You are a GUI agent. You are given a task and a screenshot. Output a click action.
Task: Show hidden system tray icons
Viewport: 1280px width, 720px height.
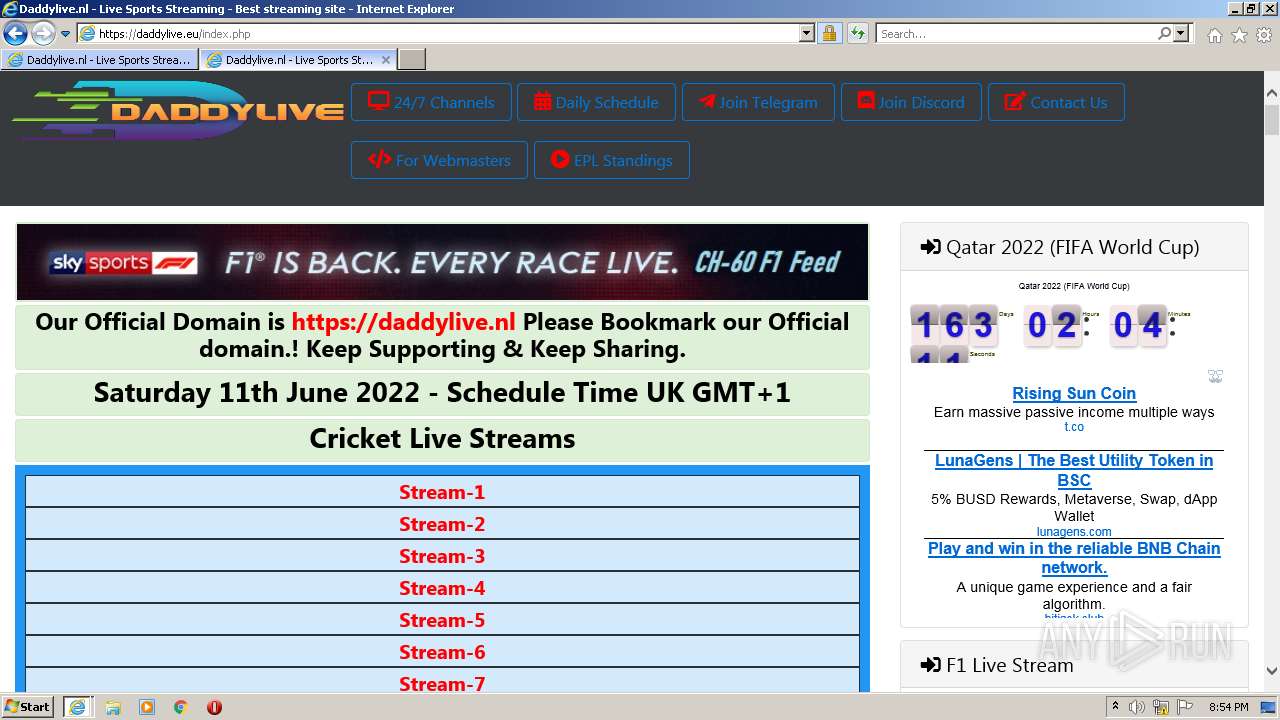(1115, 707)
